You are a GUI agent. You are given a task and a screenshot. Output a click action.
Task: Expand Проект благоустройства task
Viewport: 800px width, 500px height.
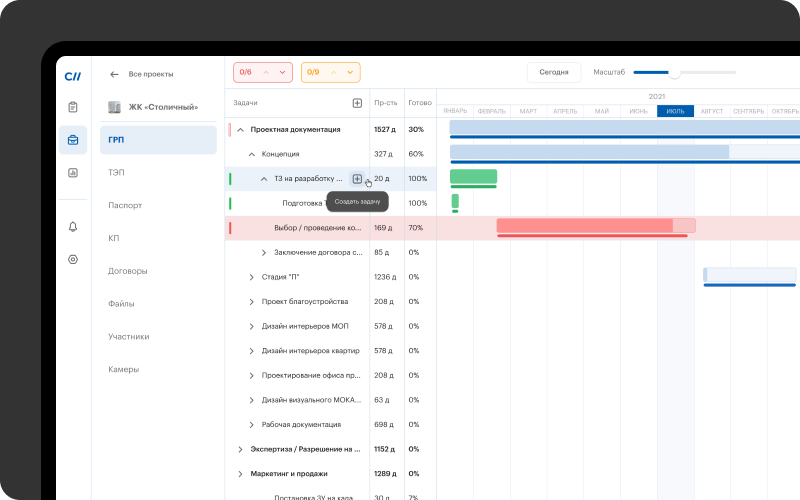252,302
